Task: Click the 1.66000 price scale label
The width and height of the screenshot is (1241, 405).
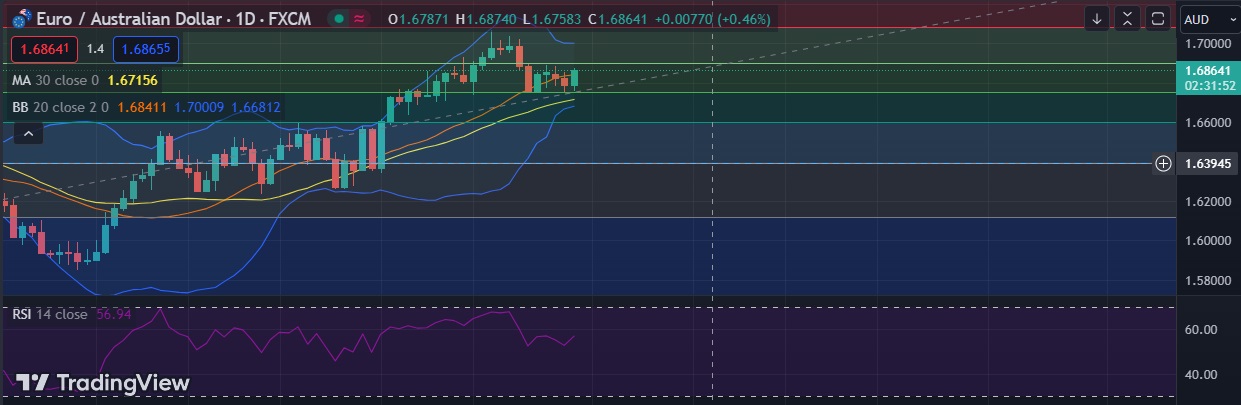Action: click(1207, 123)
